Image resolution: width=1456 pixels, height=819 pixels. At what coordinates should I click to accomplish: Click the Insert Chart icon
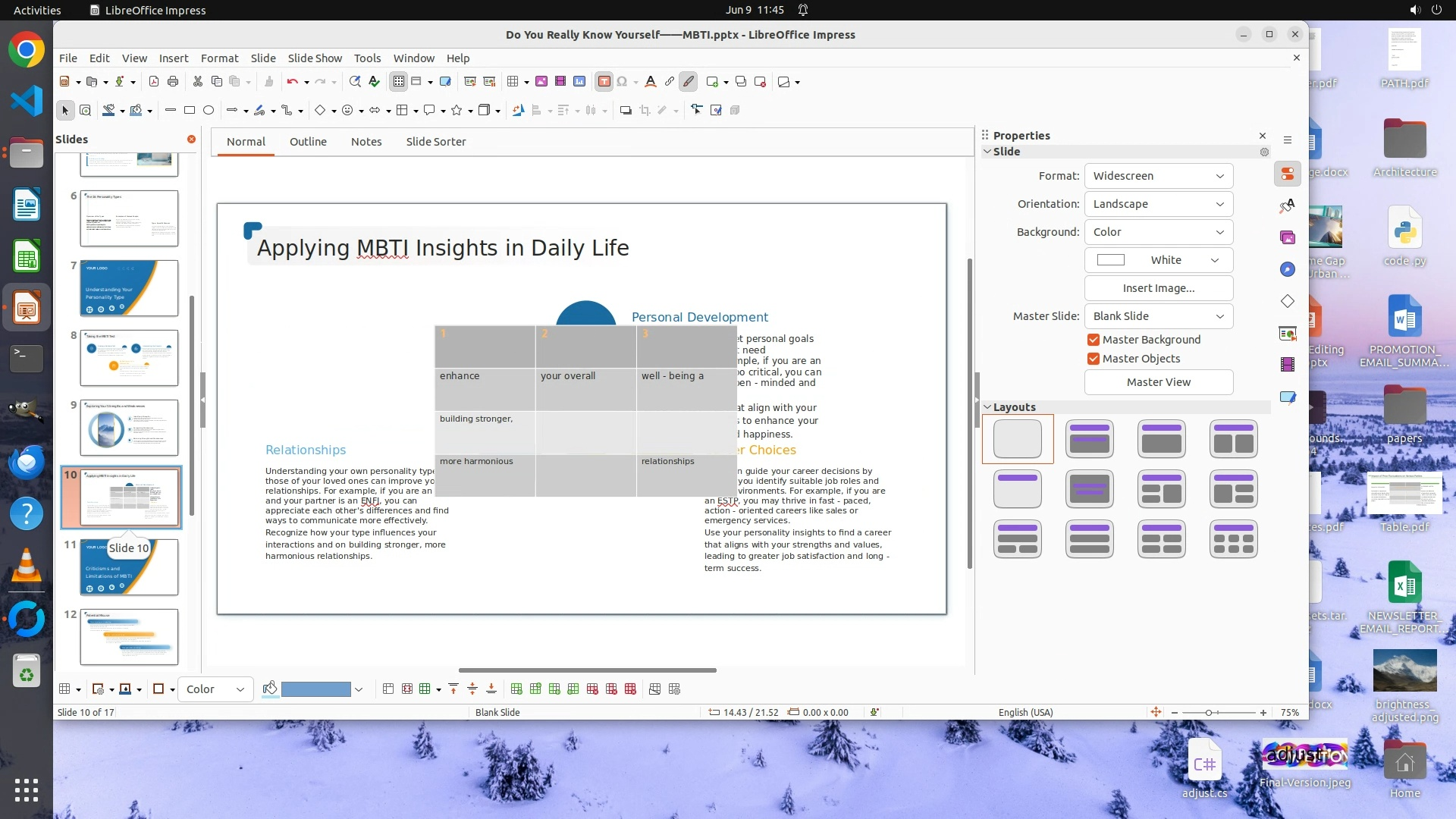tap(579, 82)
